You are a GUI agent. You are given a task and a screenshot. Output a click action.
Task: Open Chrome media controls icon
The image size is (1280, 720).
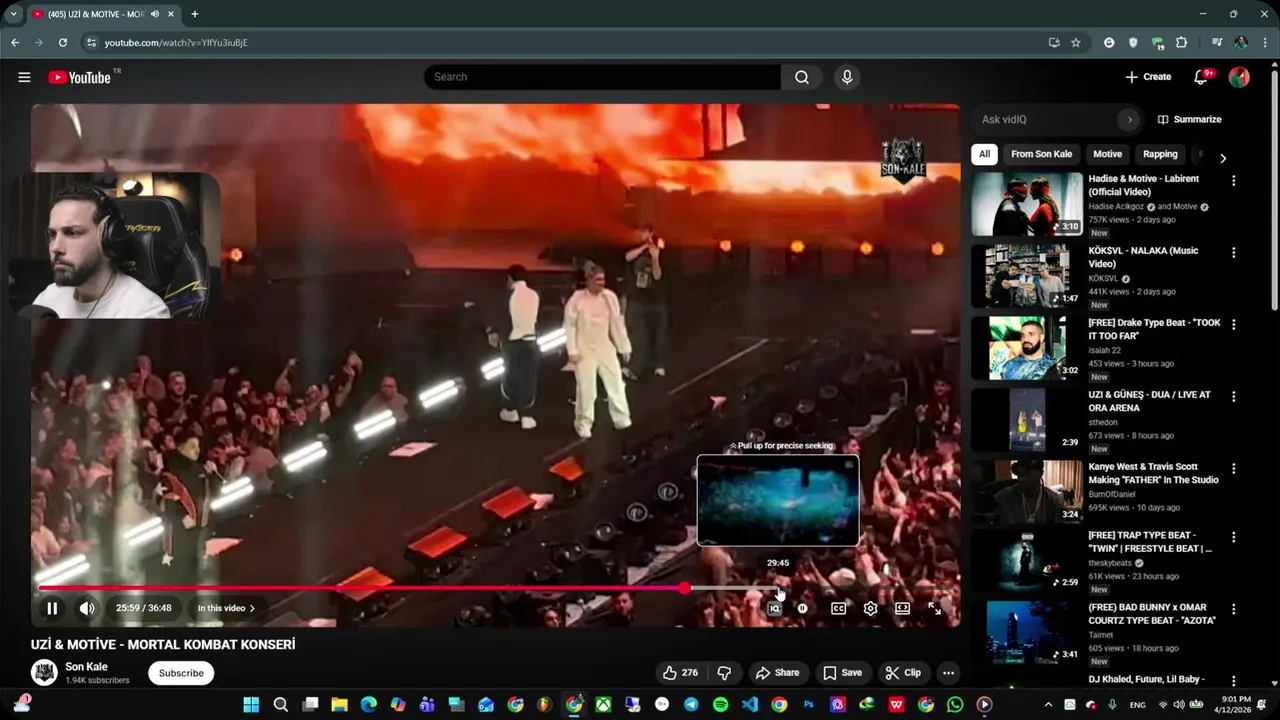(x=1217, y=43)
